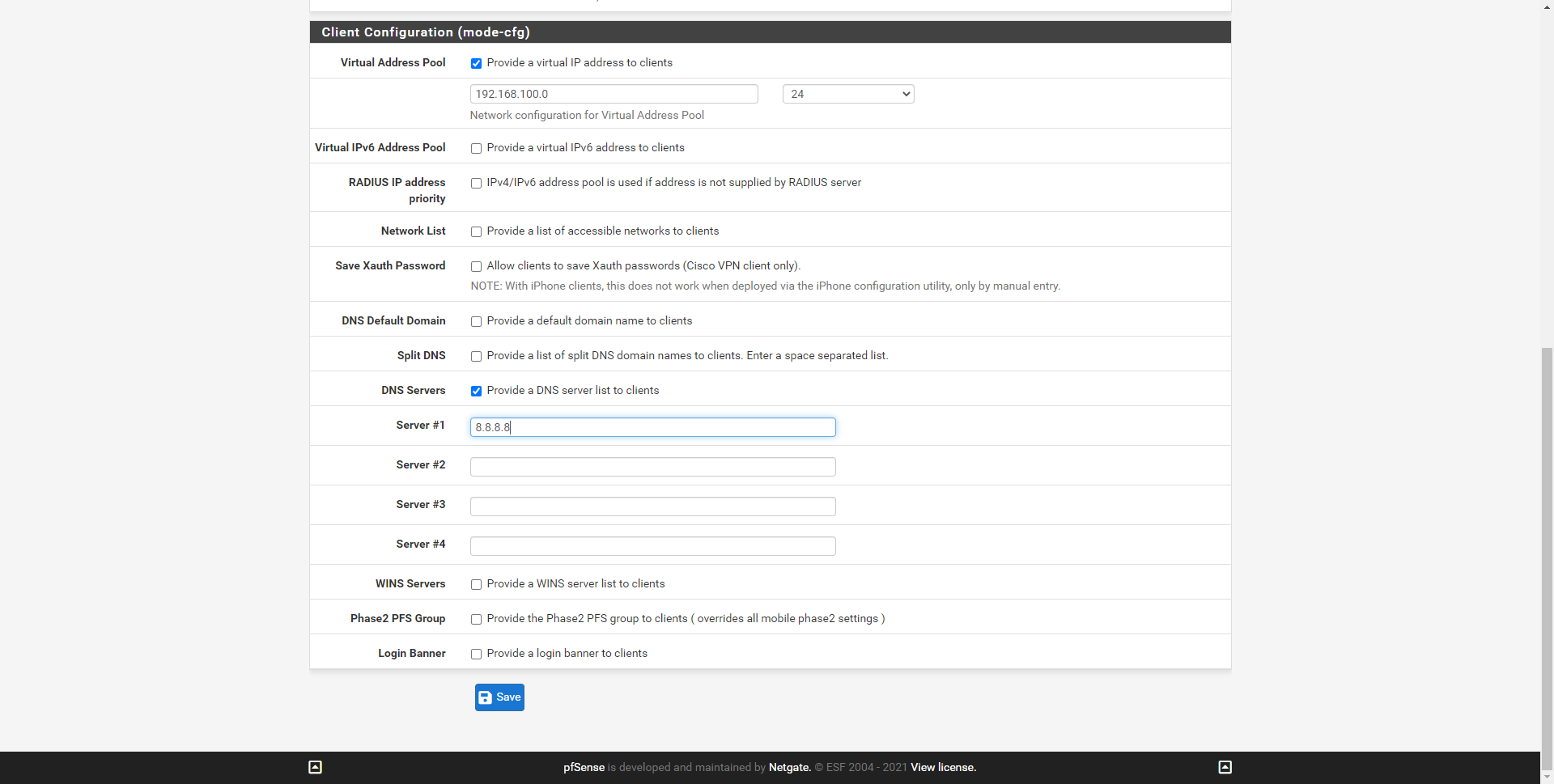The width and height of the screenshot is (1554, 784).
Task: Enable Save Xauth Password checkbox
Action: [476, 266]
